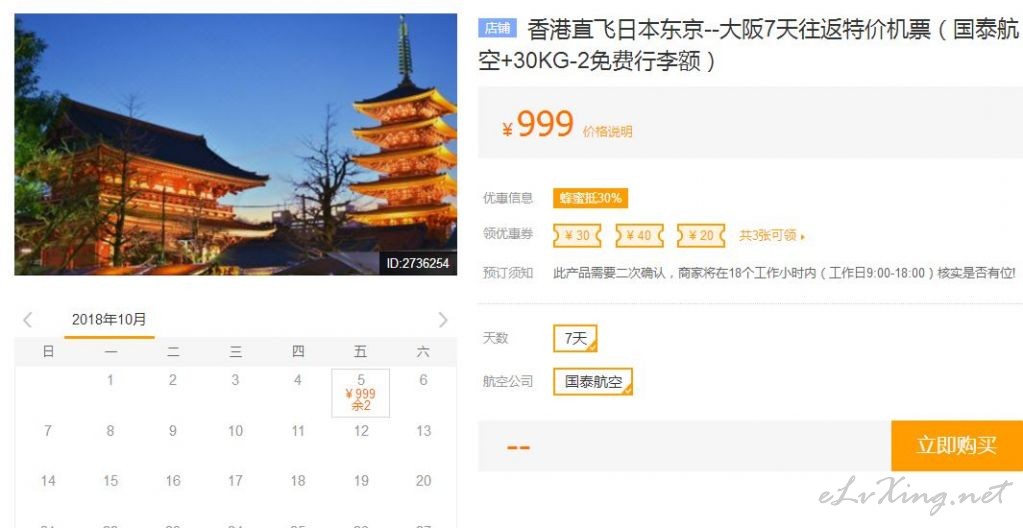
Task: Choose October 1 on the calendar
Action: point(110,380)
